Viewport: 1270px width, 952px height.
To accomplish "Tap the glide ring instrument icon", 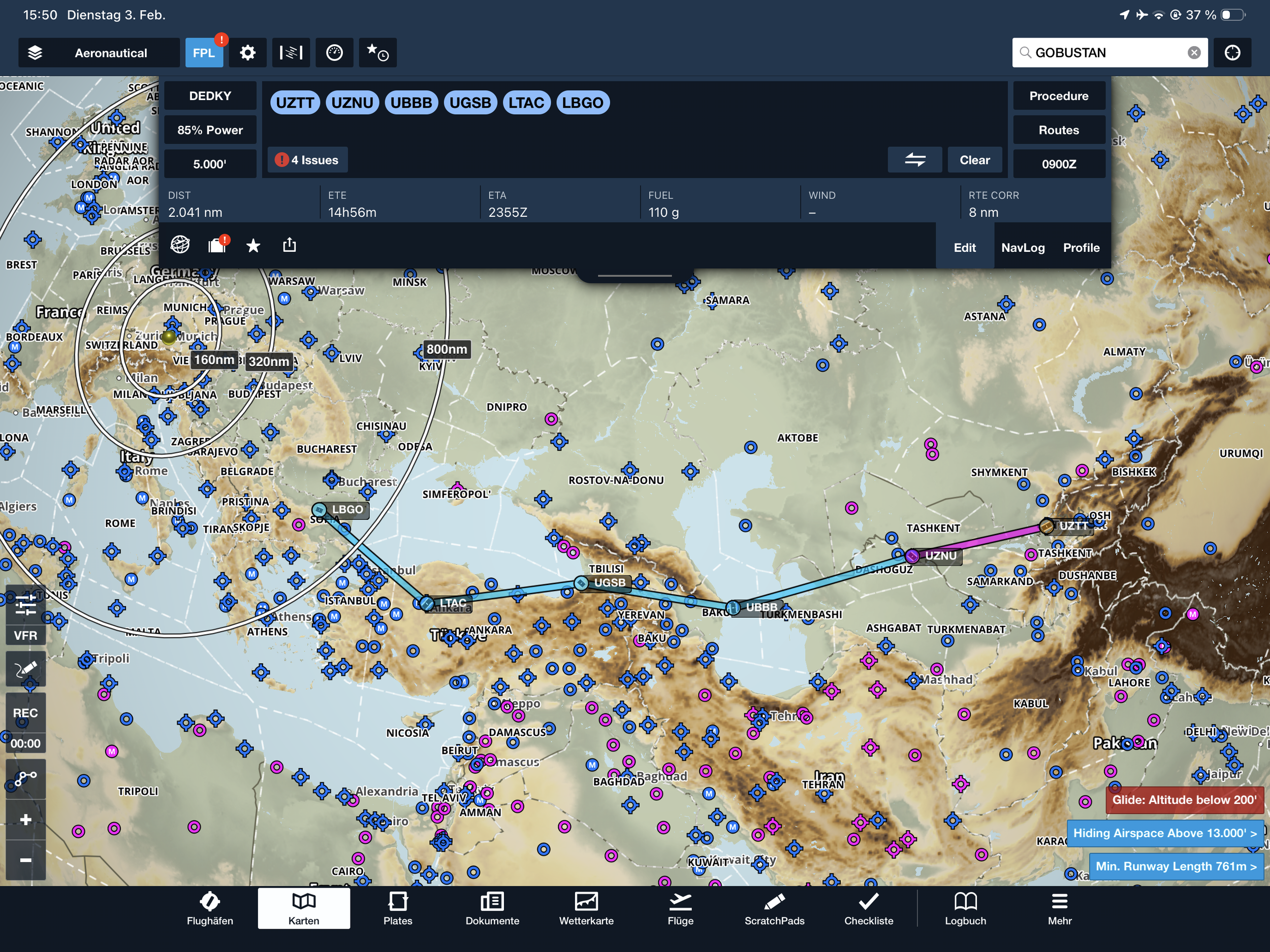I will coord(334,53).
